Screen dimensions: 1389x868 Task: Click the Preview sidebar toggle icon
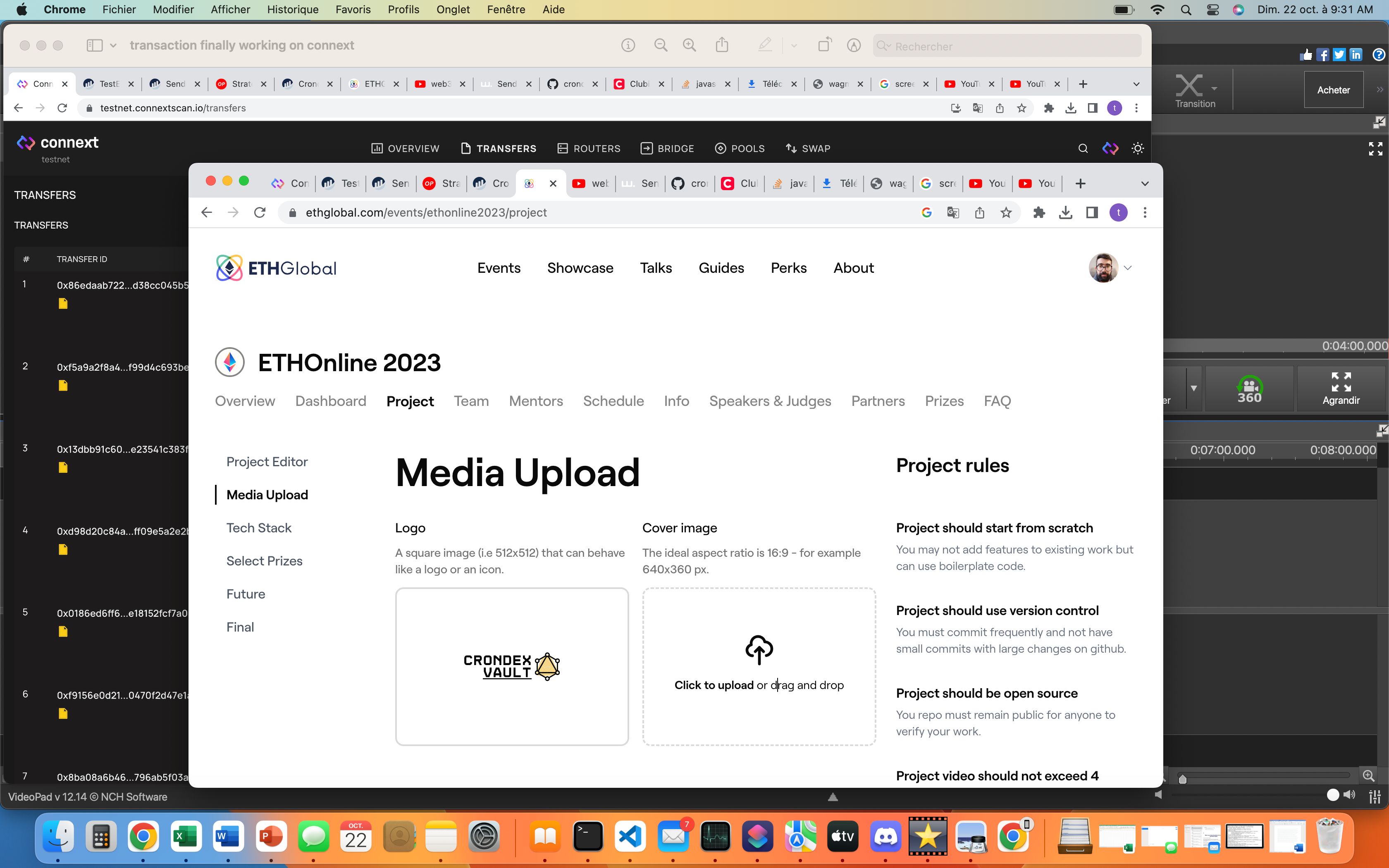(94, 45)
